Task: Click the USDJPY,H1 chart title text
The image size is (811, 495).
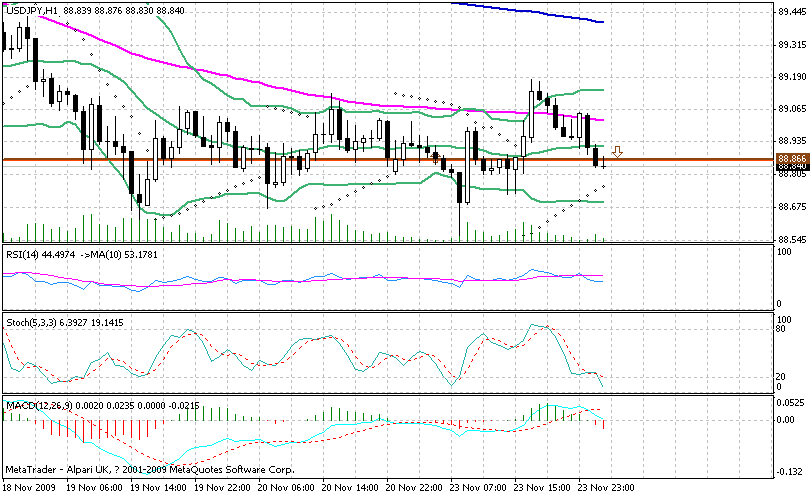Action: [x=32, y=11]
